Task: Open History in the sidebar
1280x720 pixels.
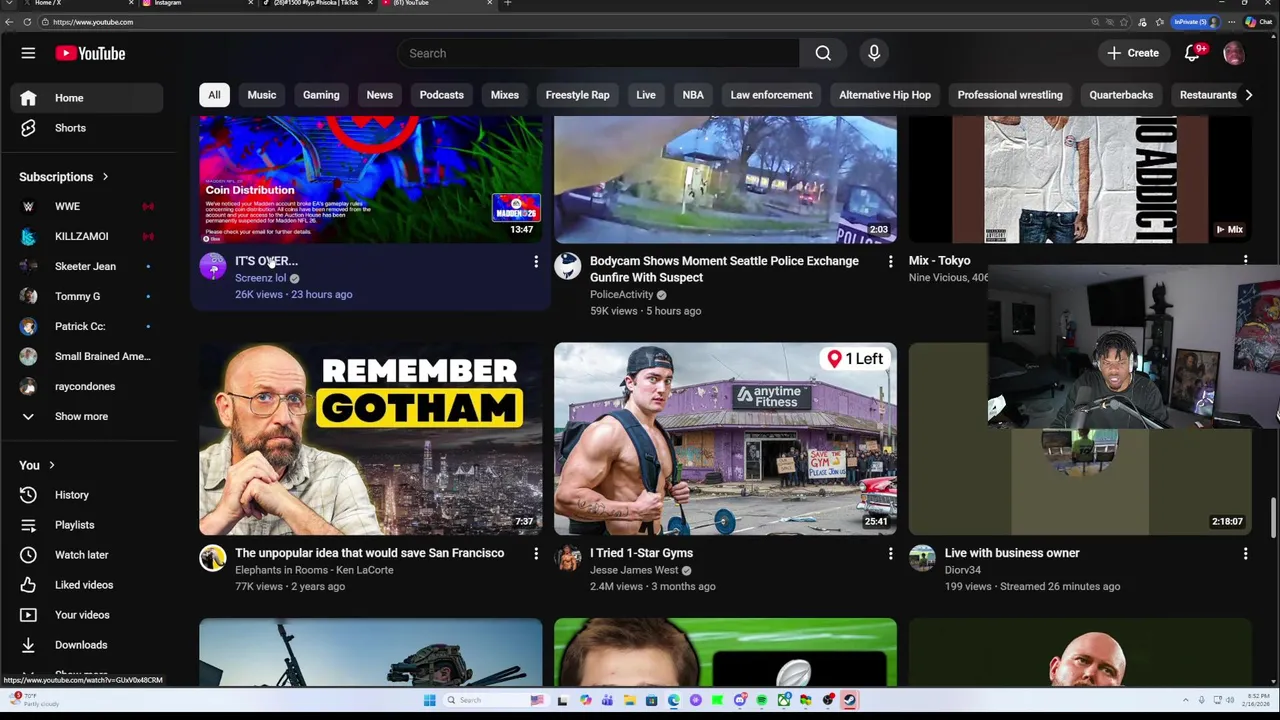Action: tap(87, 495)
